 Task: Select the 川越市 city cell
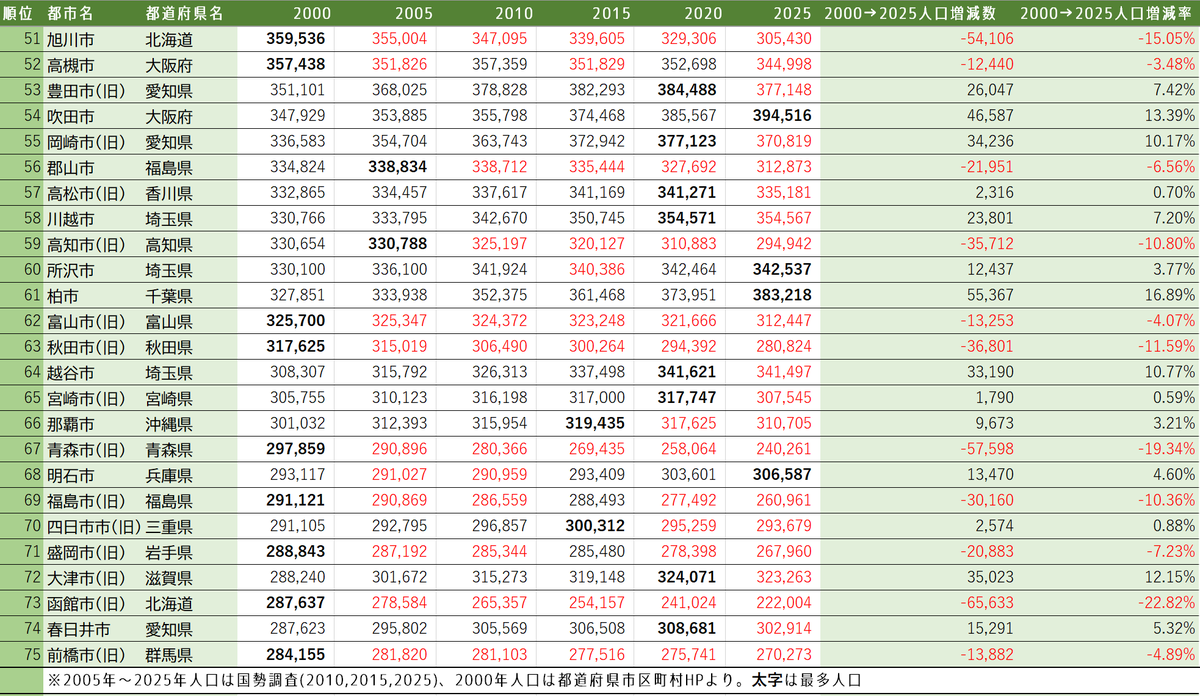tap(71, 217)
